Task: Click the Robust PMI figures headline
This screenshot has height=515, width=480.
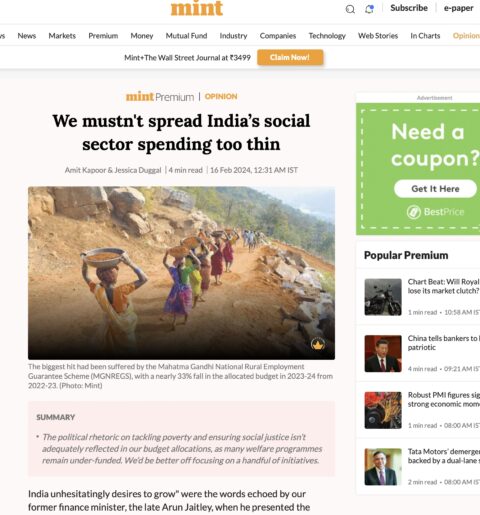Action: [444, 399]
